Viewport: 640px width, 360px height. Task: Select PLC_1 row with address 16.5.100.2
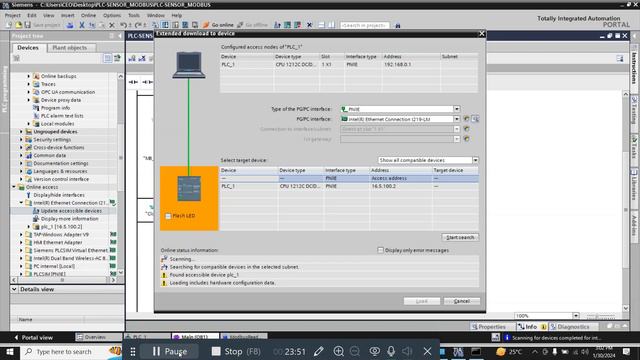click(349, 186)
